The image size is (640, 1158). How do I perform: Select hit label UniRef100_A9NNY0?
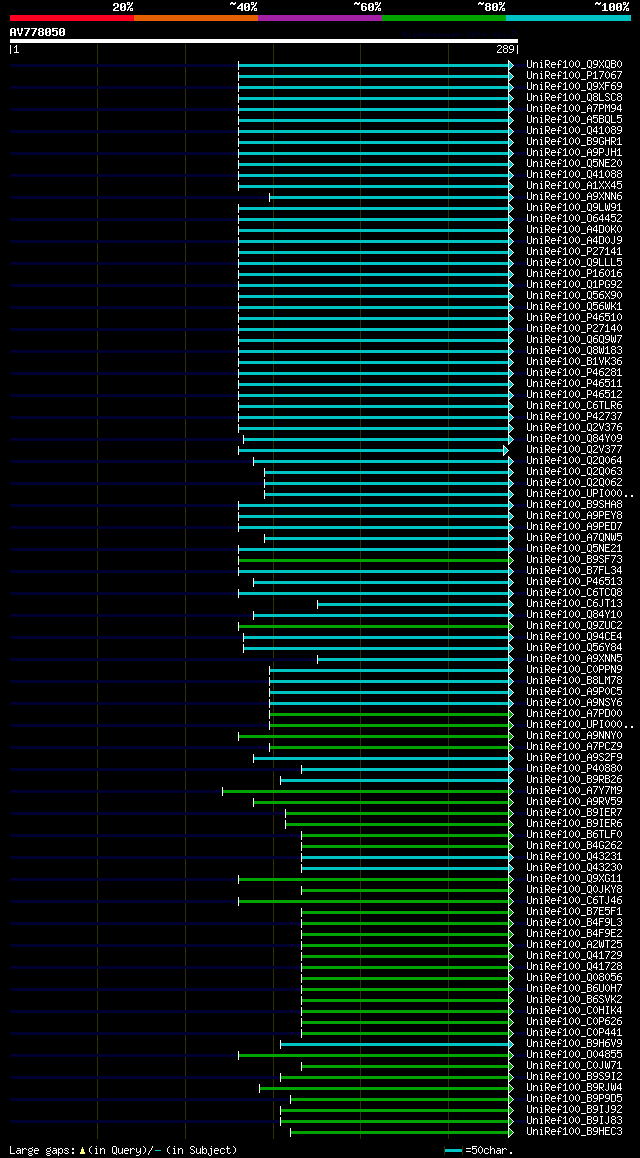(x=574, y=736)
